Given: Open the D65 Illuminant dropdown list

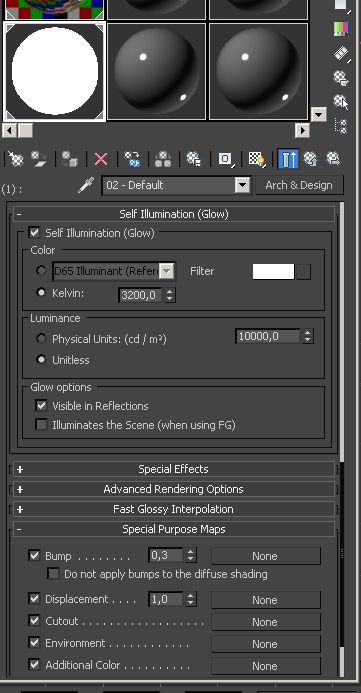Looking at the screenshot, I should [167, 271].
